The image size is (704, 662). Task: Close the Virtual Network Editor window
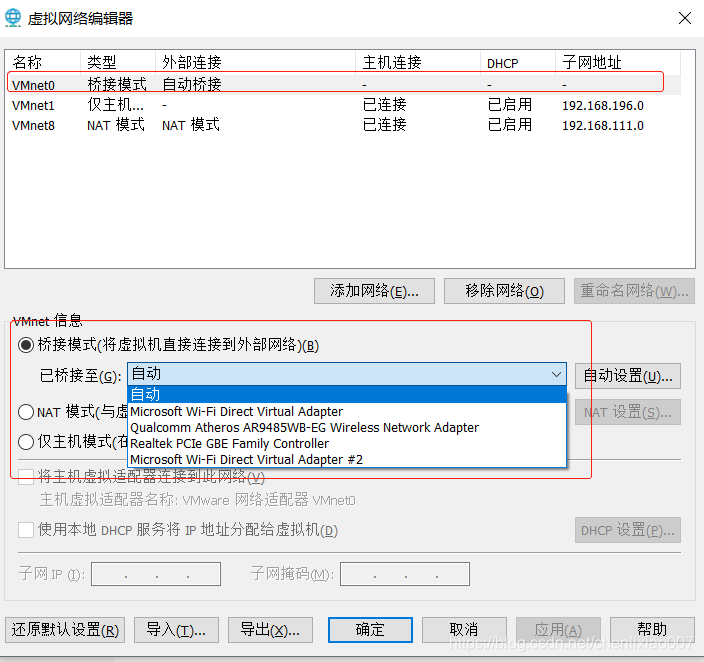tap(685, 18)
